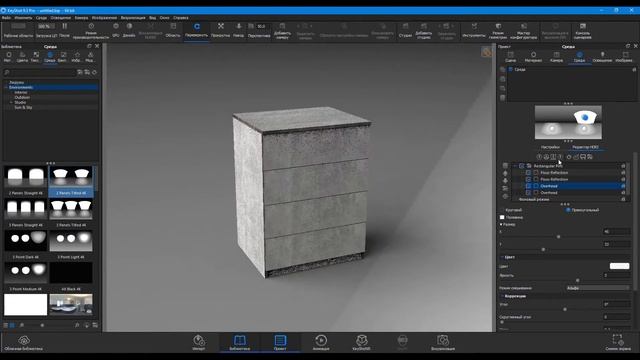Toggle Performance Mode in the ribbon
The height and width of the screenshot is (360, 640).
pyautogui.click(x=91, y=30)
